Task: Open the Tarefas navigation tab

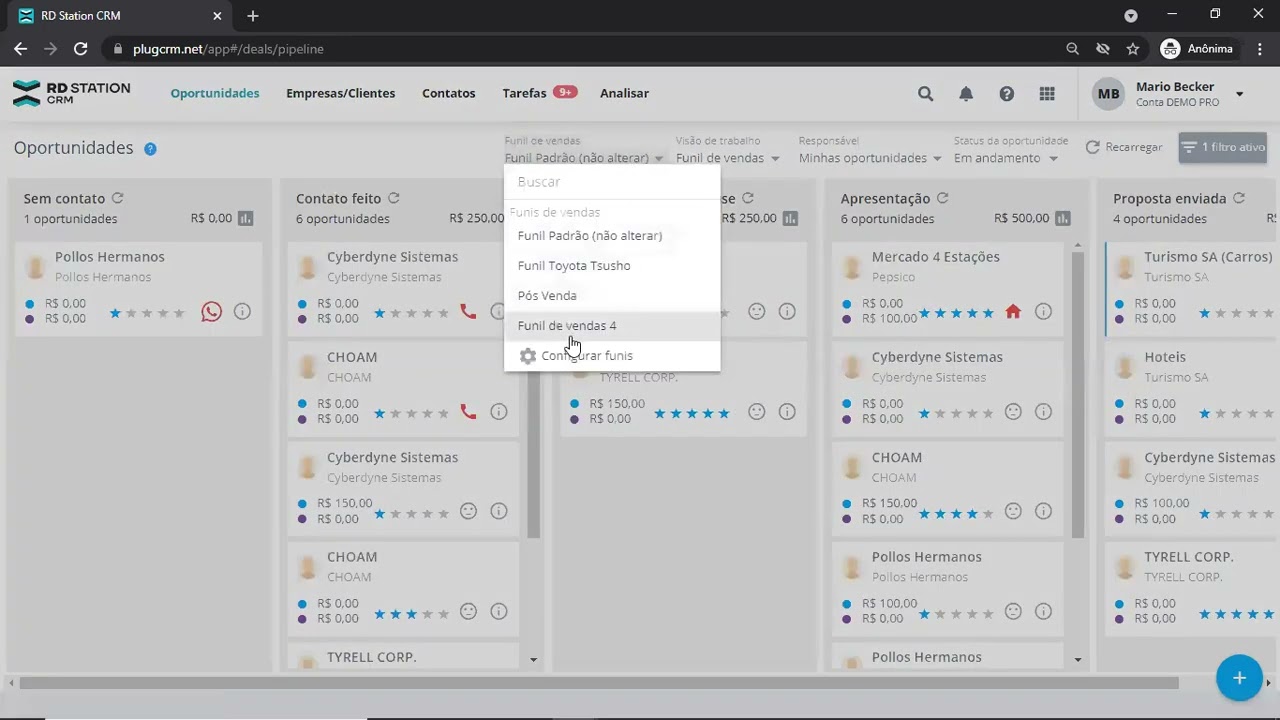Action: click(x=538, y=93)
